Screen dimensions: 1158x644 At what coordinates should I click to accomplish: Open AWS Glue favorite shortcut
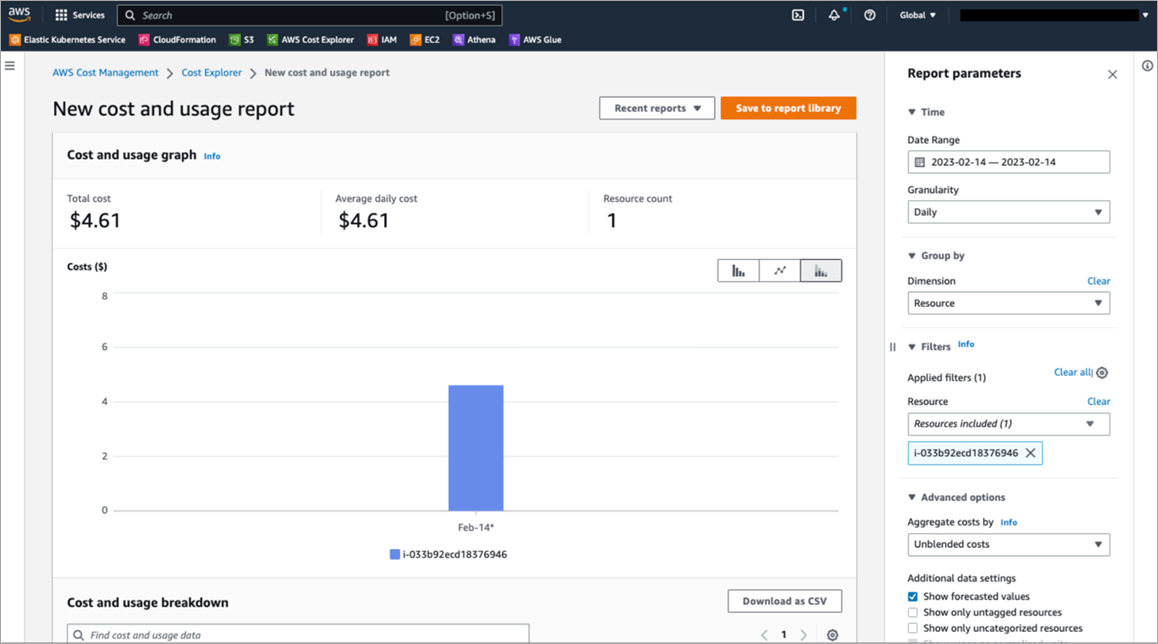pos(535,40)
